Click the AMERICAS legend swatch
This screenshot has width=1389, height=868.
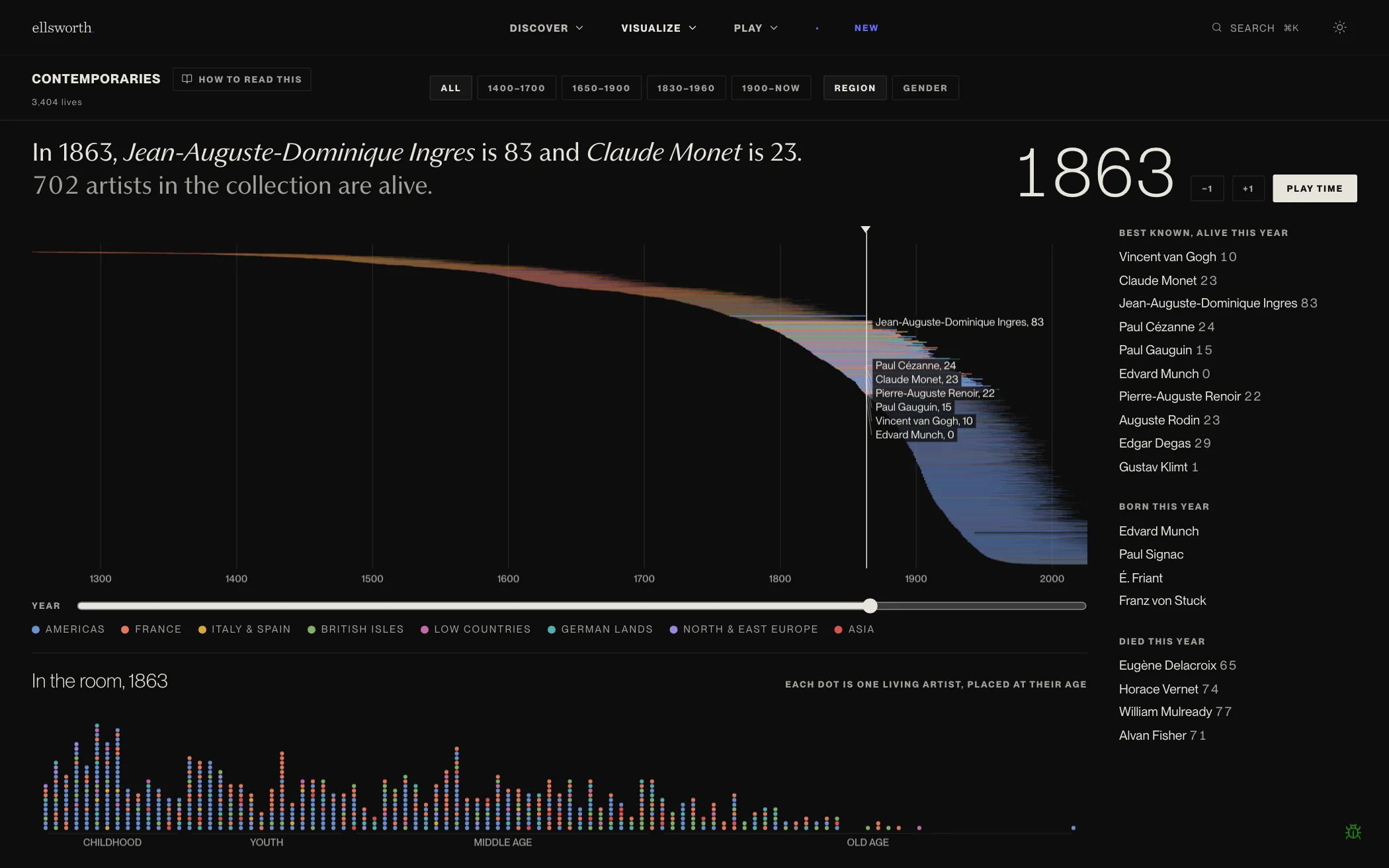point(36,629)
